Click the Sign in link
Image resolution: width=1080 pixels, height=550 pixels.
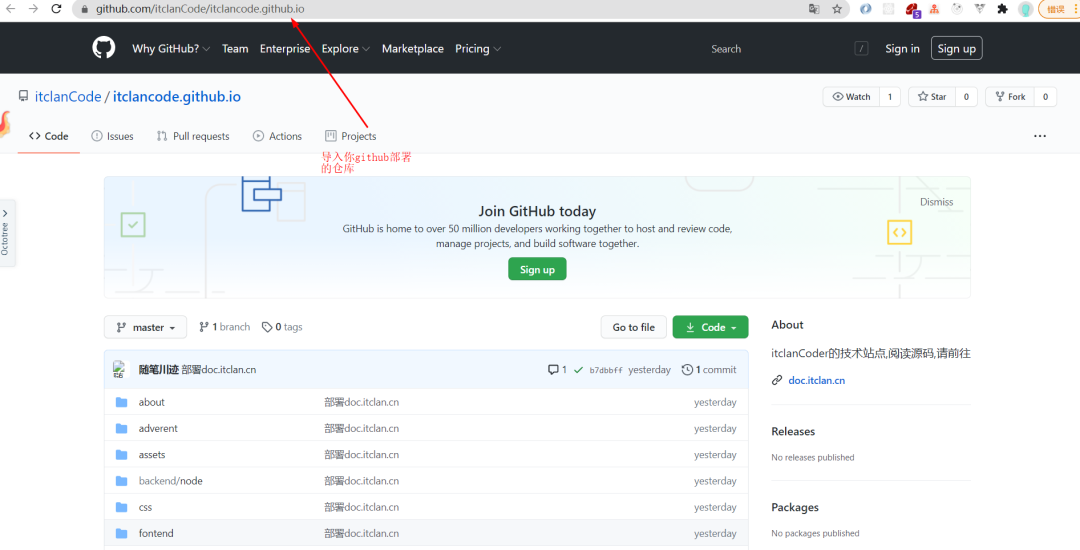pos(902,48)
